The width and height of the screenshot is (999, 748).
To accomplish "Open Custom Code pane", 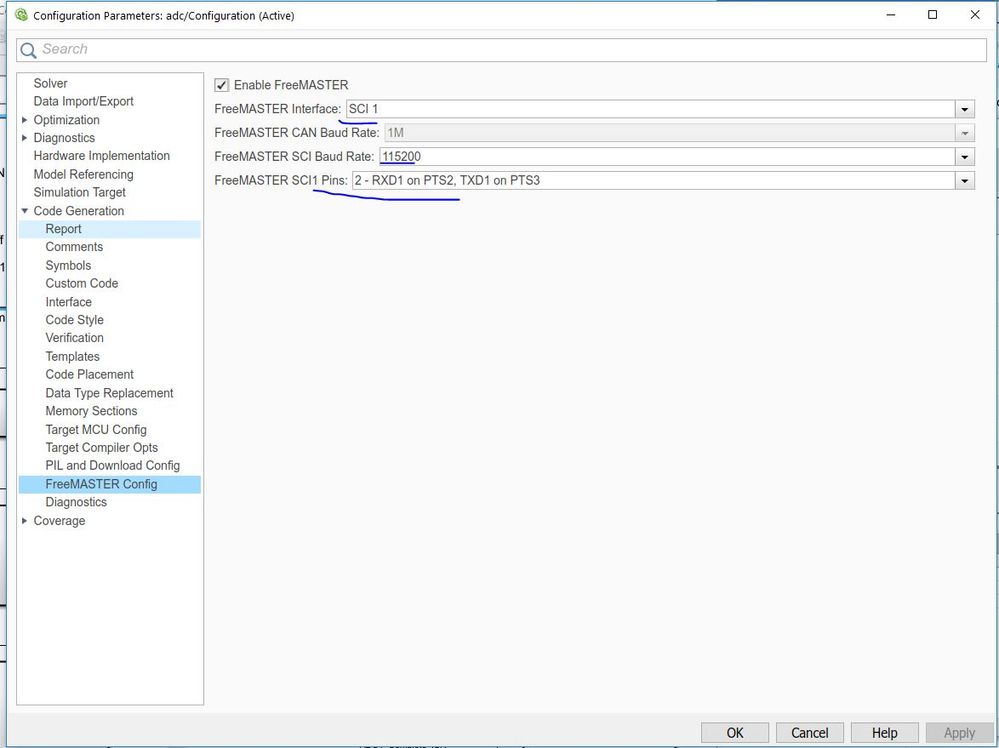I will tap(82, 284).
